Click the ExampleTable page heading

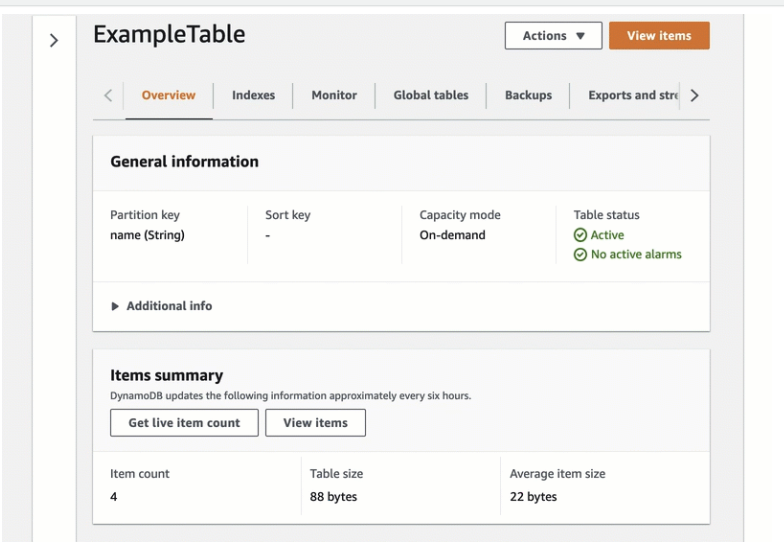click(x=169, y=35)
